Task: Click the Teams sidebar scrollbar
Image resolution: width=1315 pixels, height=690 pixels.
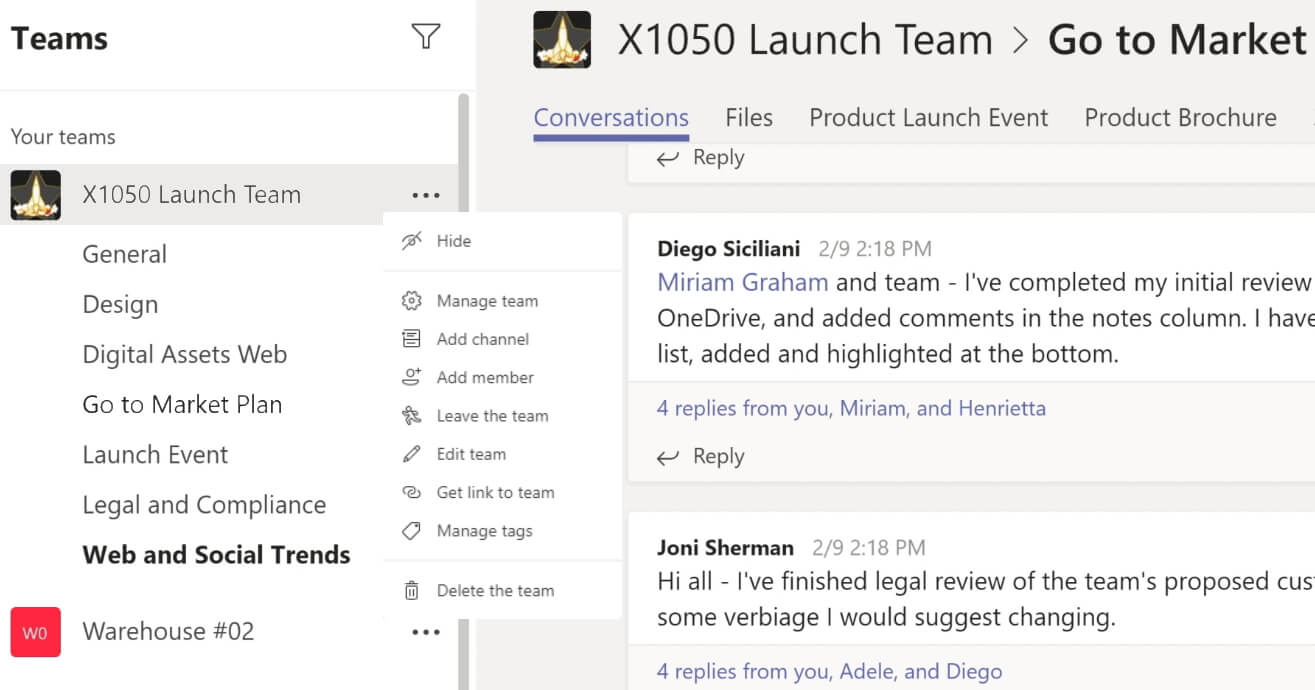Action: click(x=463, y=390)
